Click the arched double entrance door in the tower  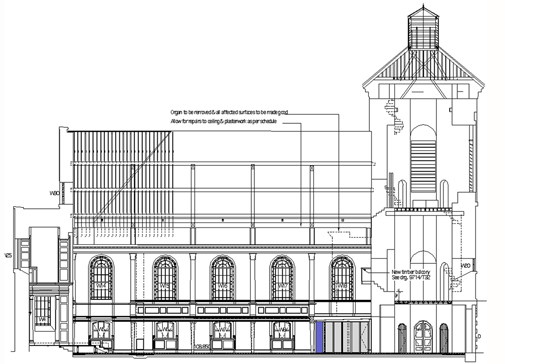[423, 336]
